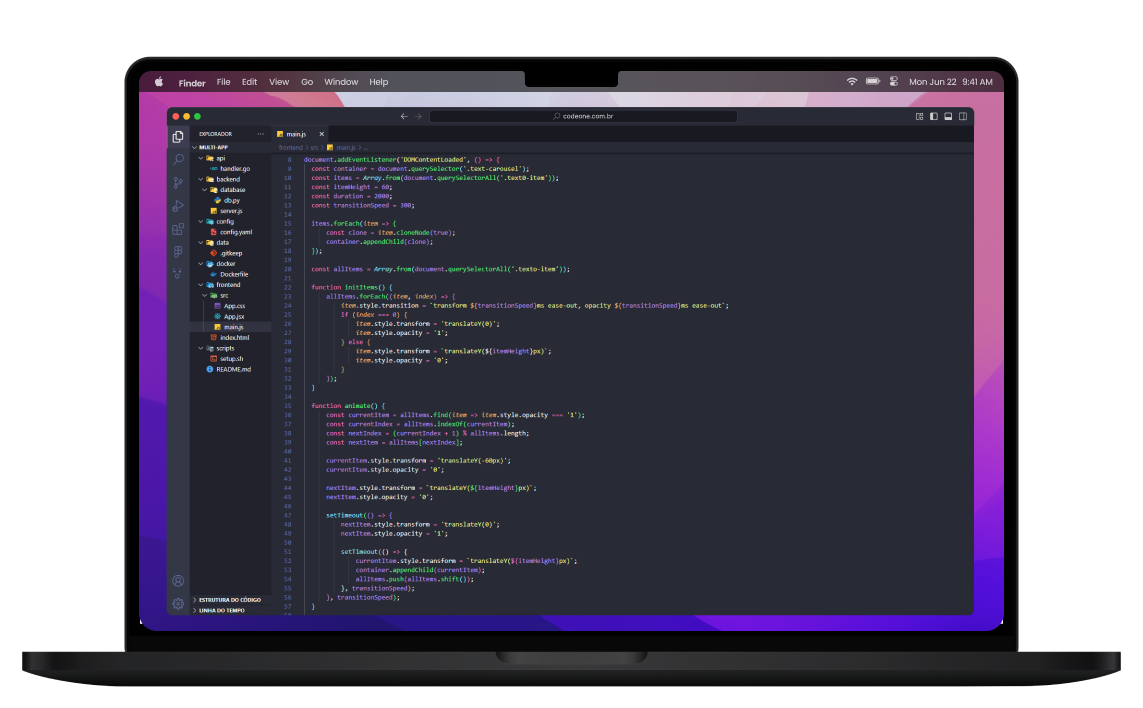Screen dimensions: 1143x708
Task: Toggle the primary sidebar visibility
Action: tap(934, 116)
